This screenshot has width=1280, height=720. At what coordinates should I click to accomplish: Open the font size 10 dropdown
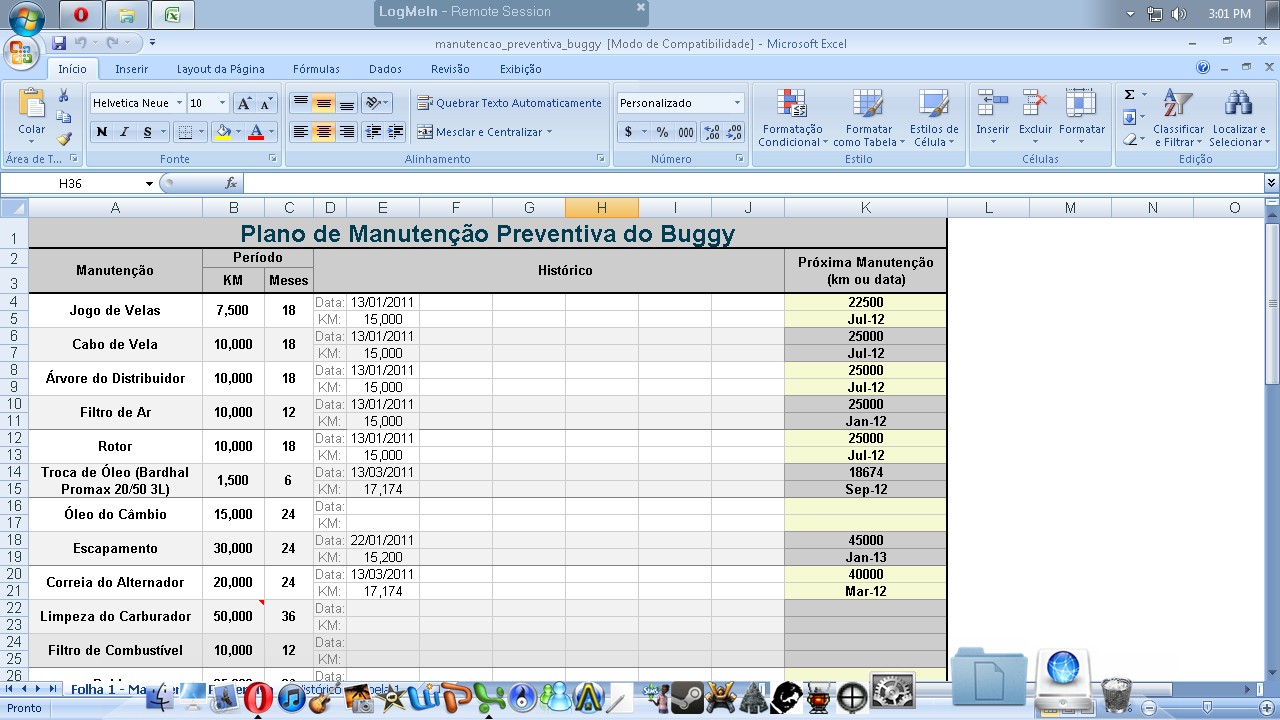pyautogui.click(x=222, y=103)
